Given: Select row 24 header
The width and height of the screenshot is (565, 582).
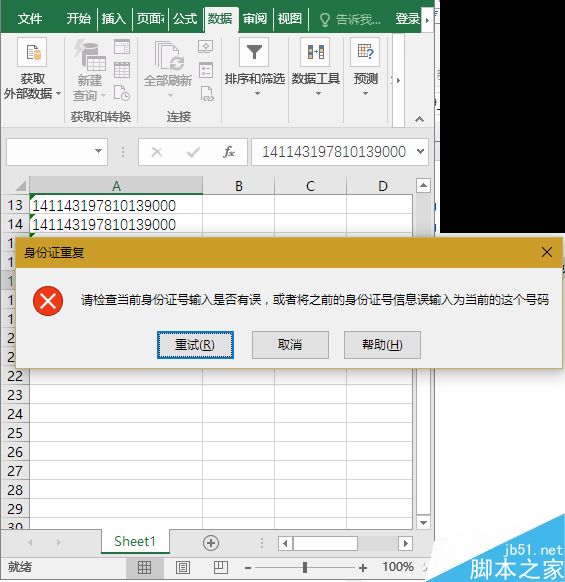Looking at the screenshot, I should [15, 414].
